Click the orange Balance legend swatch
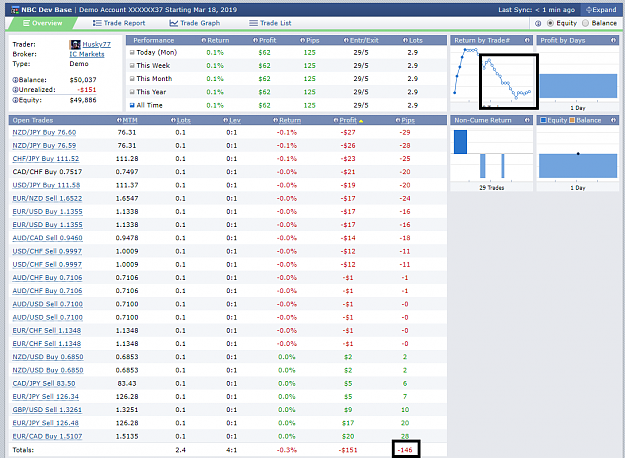Image resolution: width=625 pixels, height=458 pixels. [572, 120]
